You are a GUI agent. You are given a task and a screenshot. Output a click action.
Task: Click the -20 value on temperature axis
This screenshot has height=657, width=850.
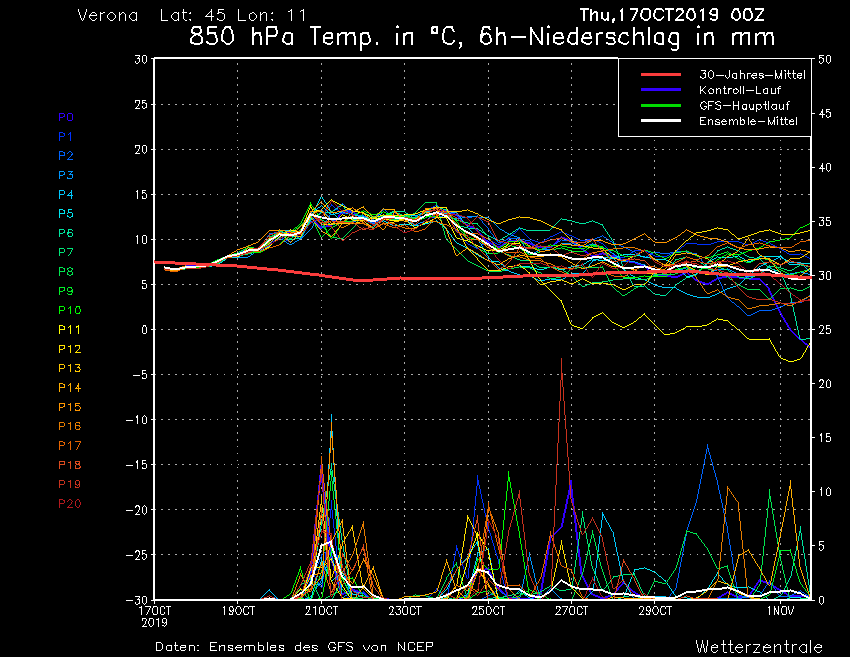tap(137, 510)
